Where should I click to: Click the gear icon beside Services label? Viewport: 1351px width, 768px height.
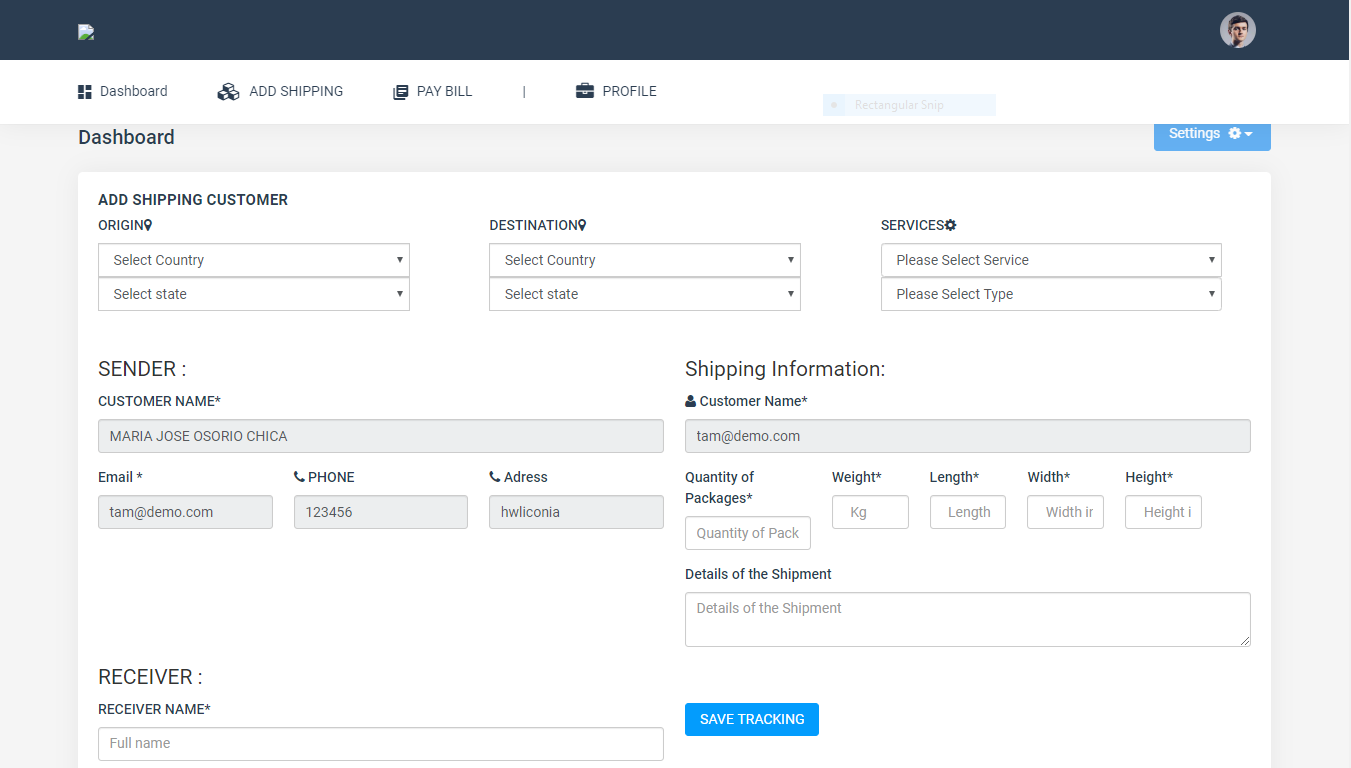[x=951, y=226]
